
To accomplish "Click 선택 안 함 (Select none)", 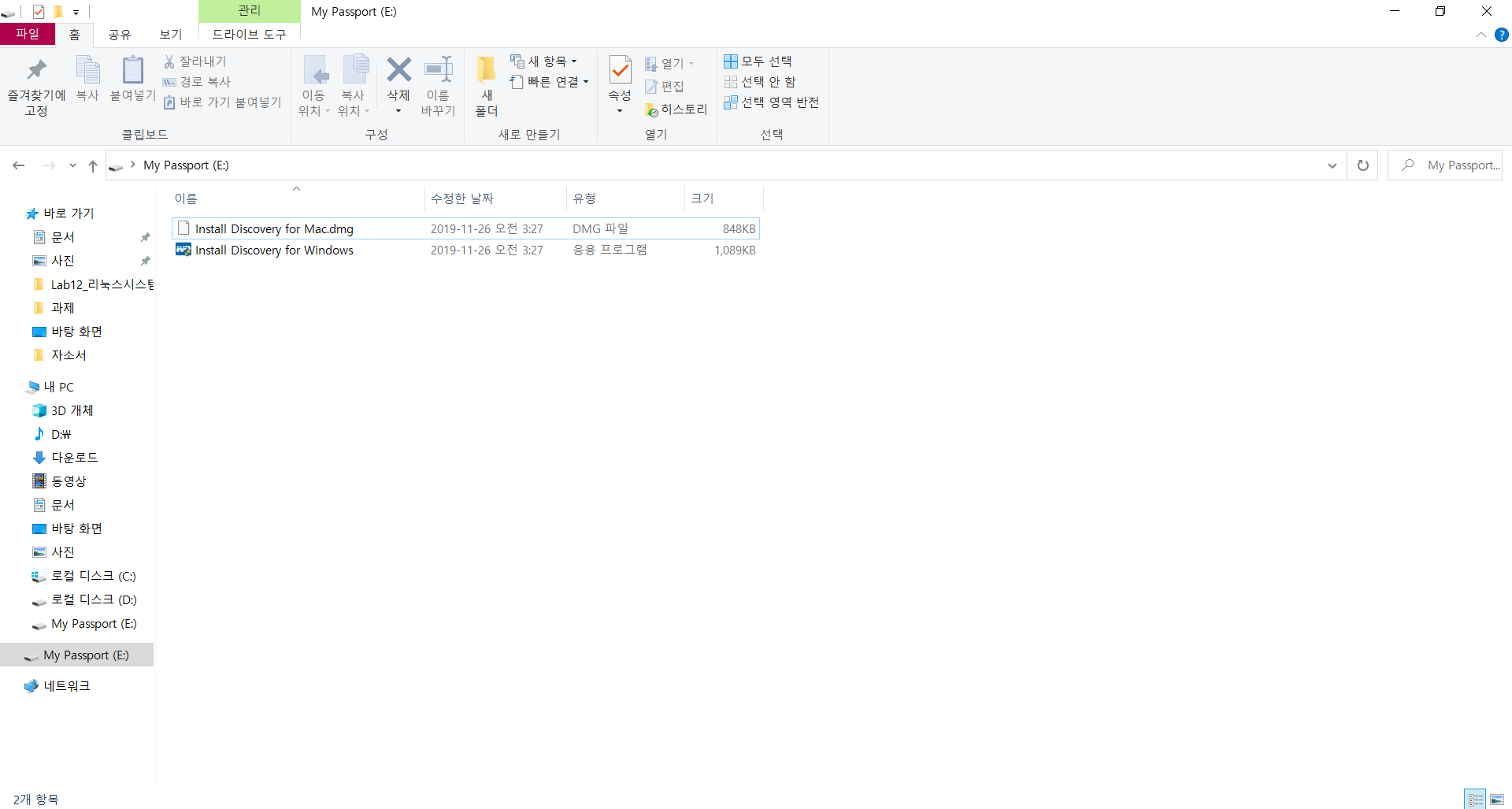I will (760, 82).
